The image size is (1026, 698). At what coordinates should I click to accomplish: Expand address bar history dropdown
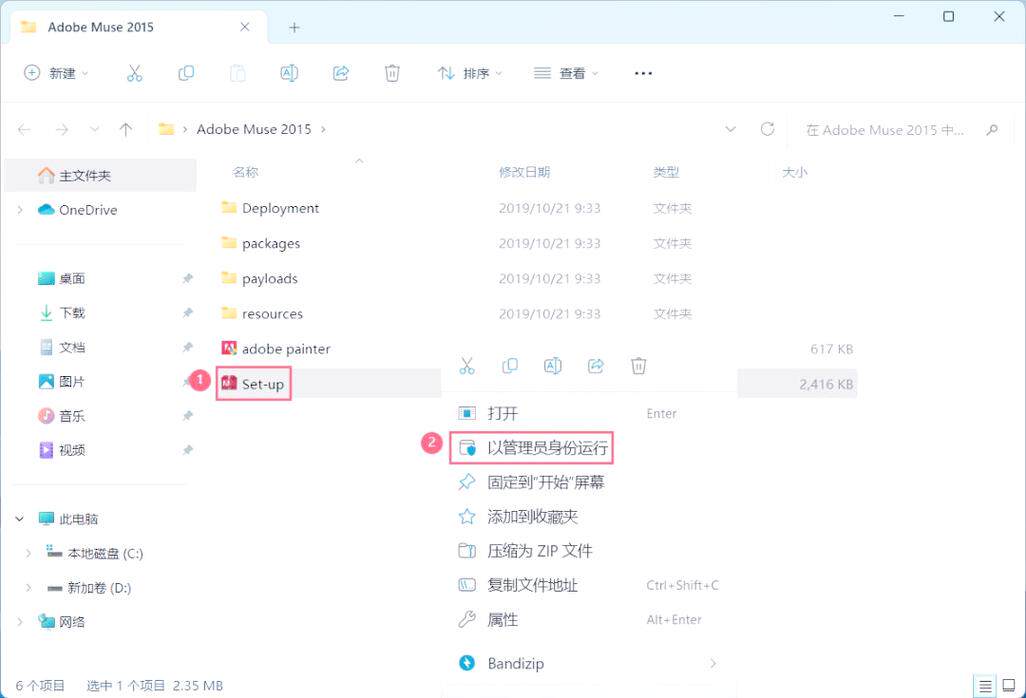pos(730,129)
